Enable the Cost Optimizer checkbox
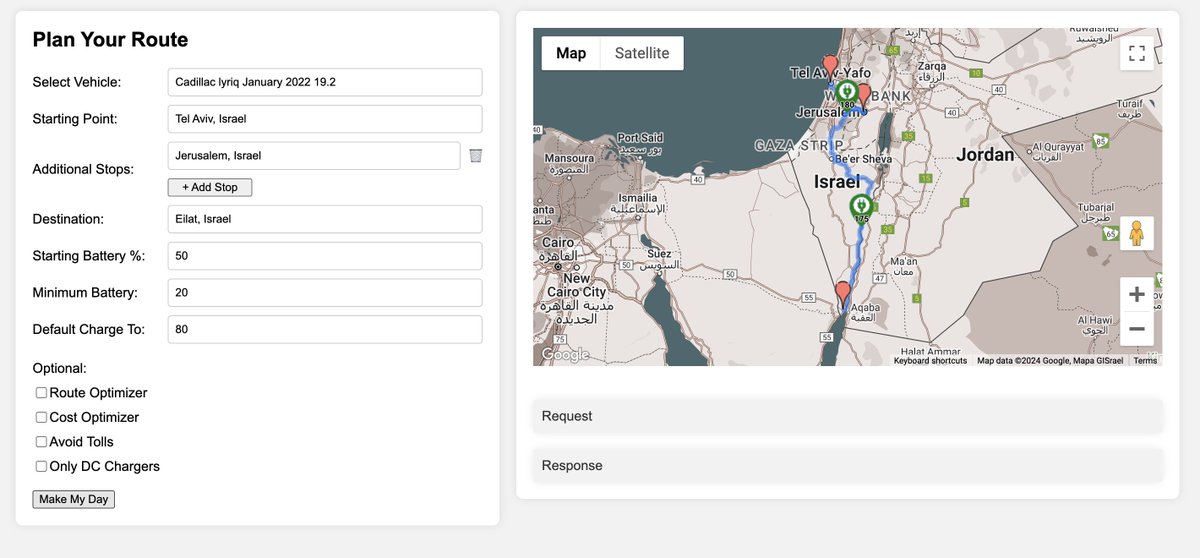This screenshot has height=558, width=1200. pos(42,417)
